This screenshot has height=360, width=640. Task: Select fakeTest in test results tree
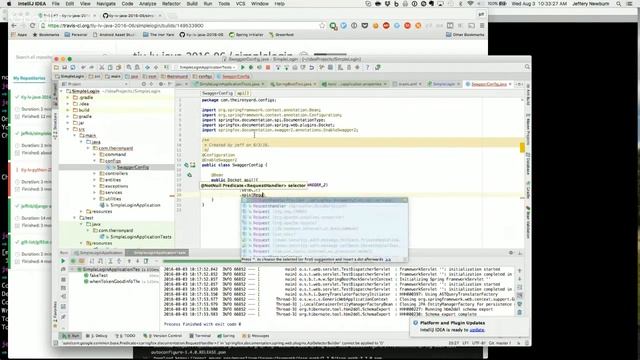pos(98,276)
